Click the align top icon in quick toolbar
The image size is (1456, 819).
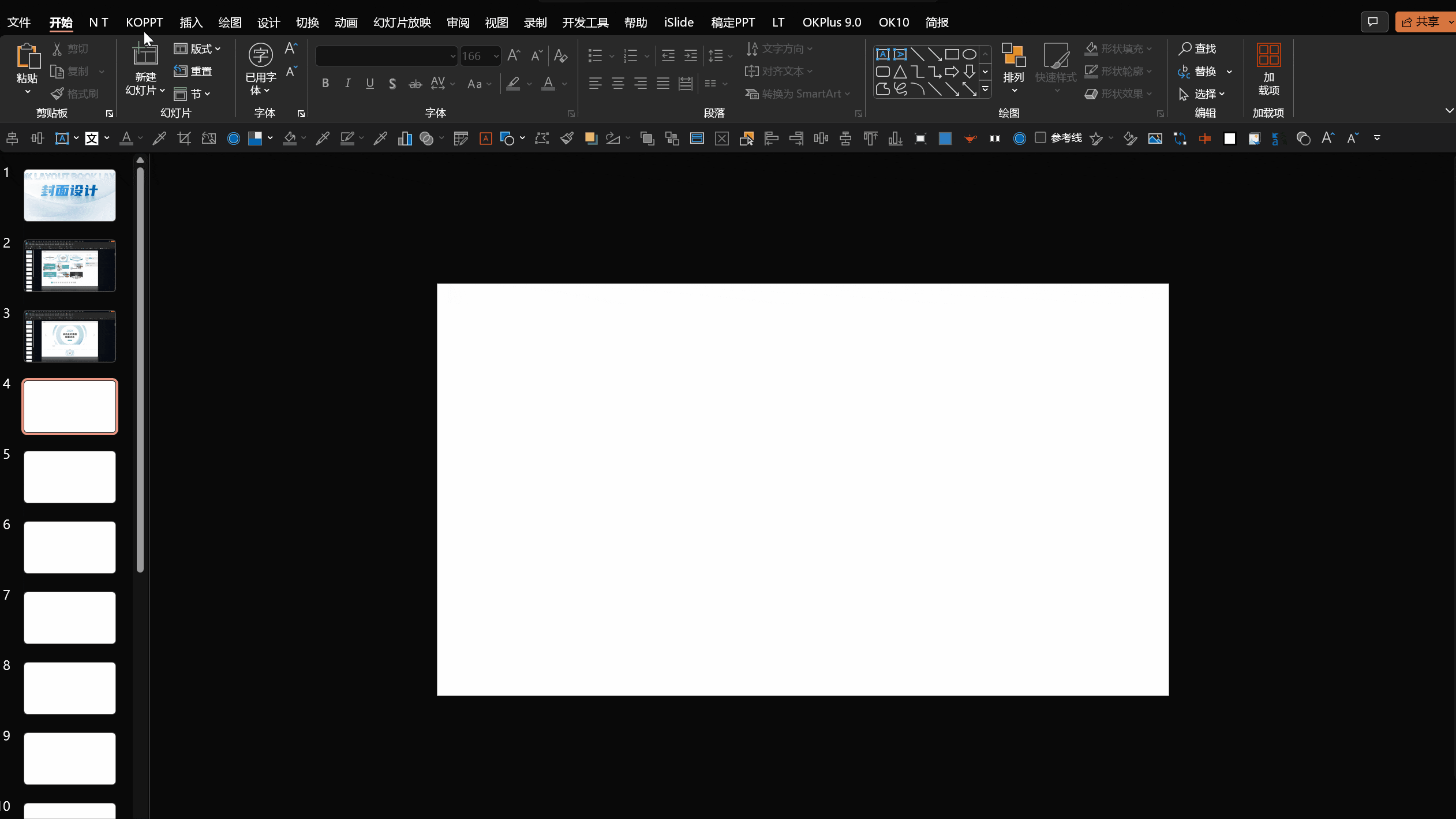coord(870,138)
